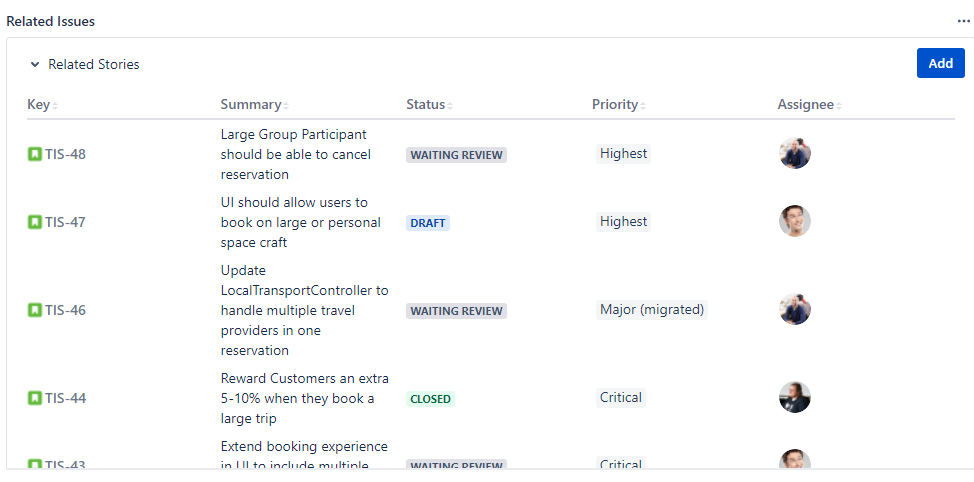Open the Related Issues more options menu
The height and width of the screenshot is (482, 974).
coord(963,21)
